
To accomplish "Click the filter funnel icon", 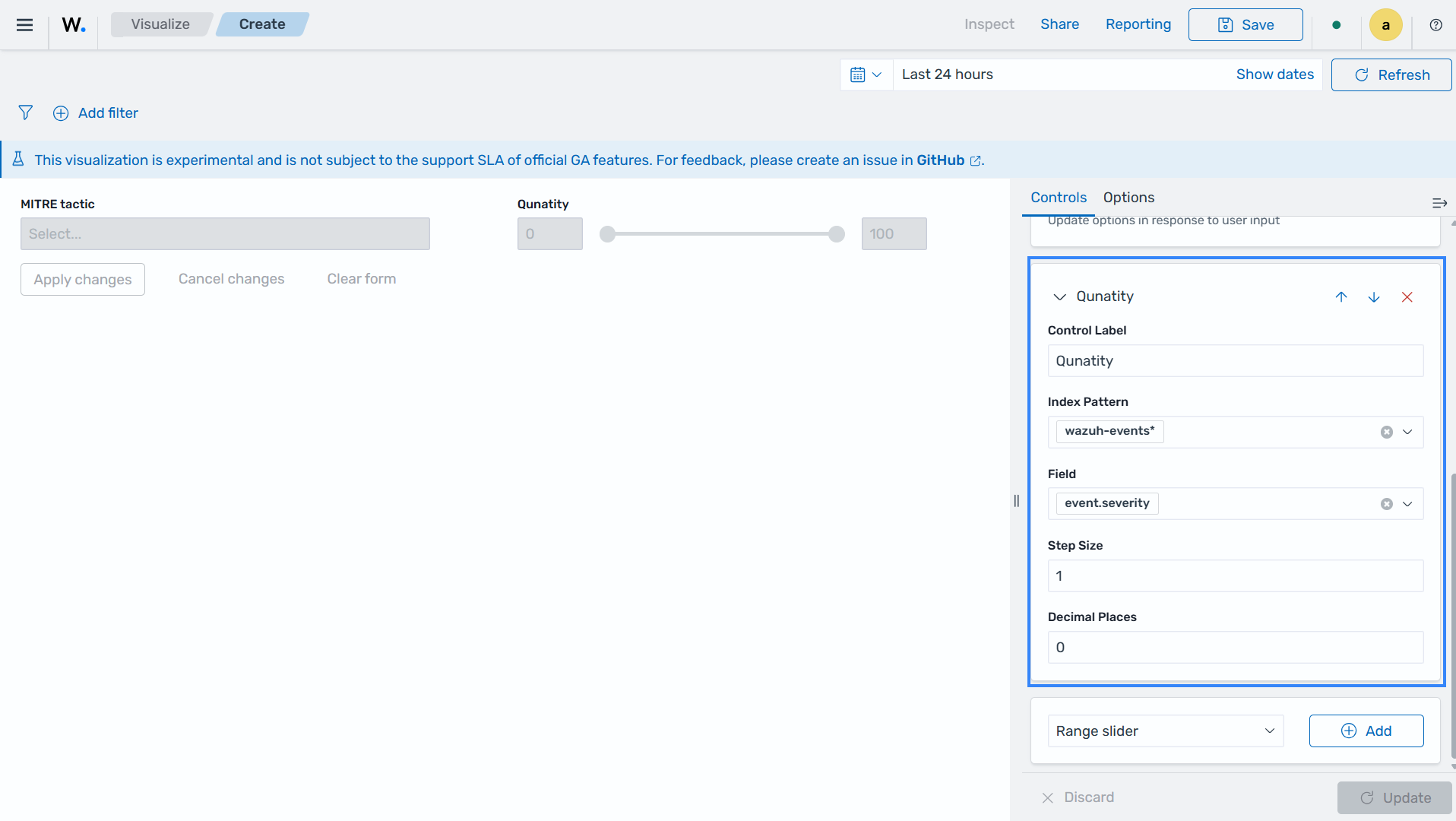I will pos(26,113).
